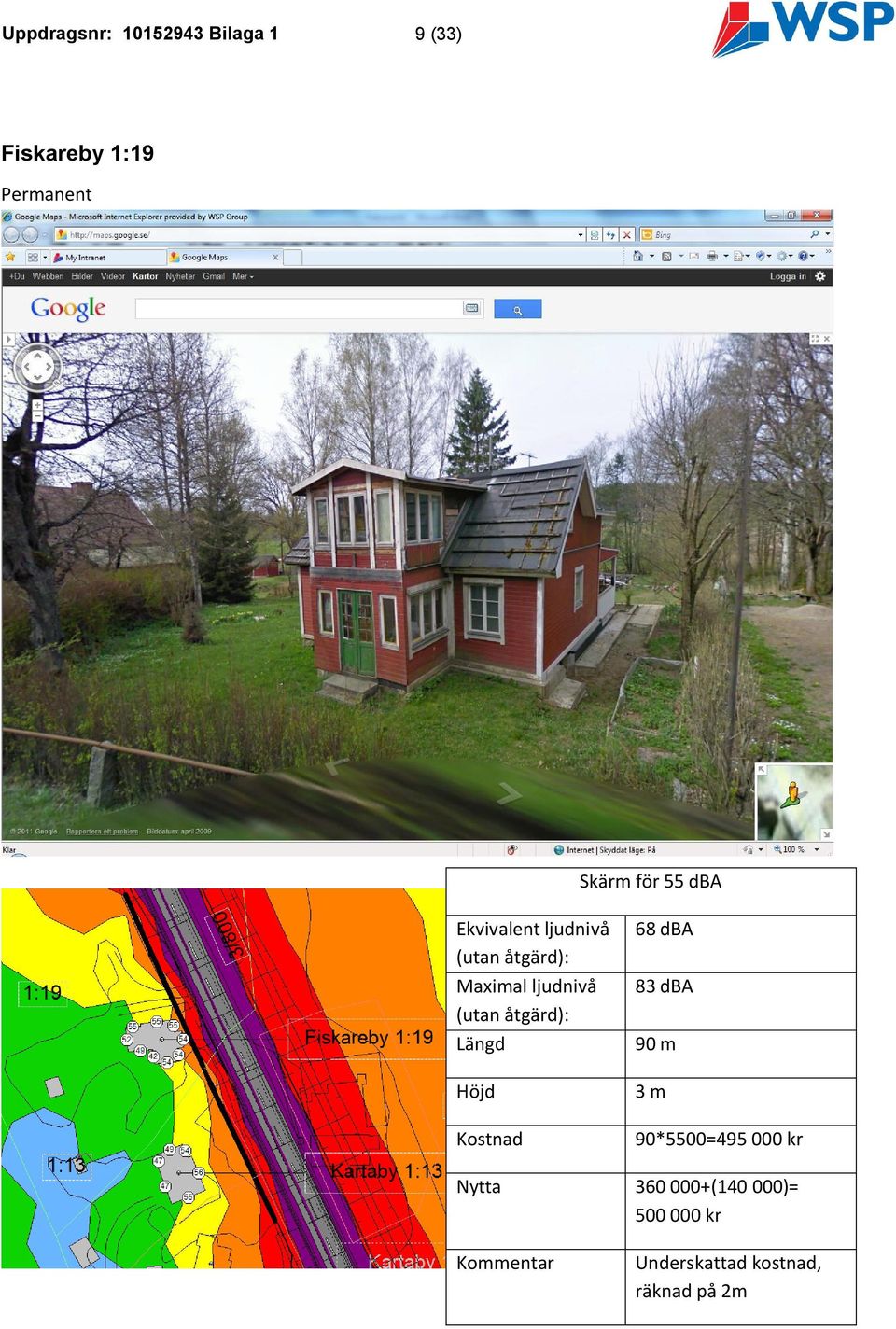Click the compatibility view icon in address bar

click(x=595, y=235)
